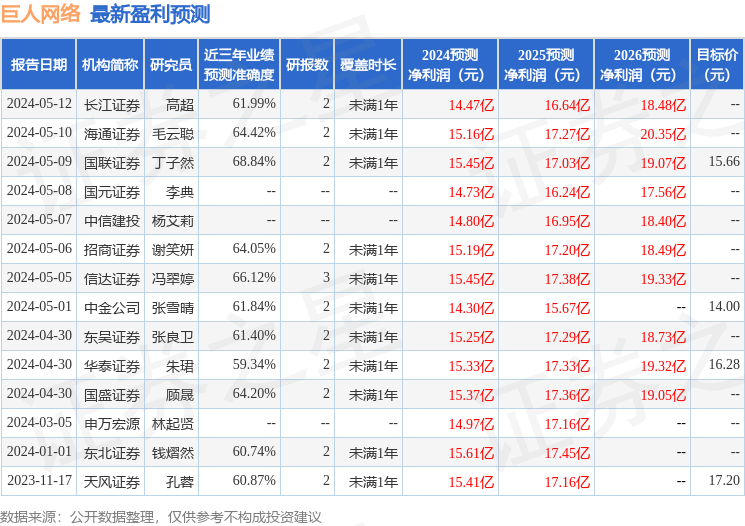Select 2026 forecast 18.48亿
This screenshot has height=526, width=745.
click(x=663, y=105)
